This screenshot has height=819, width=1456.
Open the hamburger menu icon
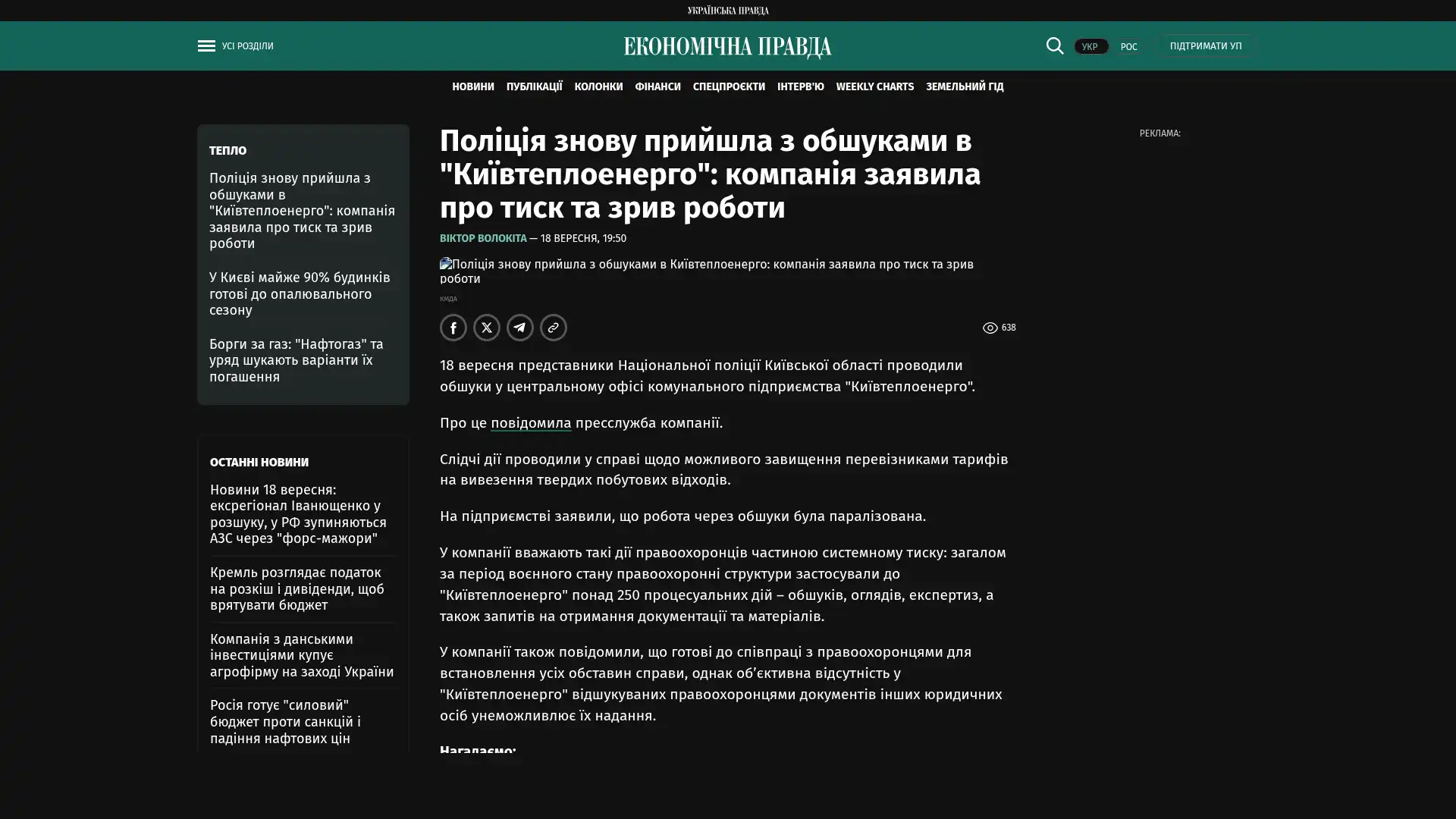(206, 46)
